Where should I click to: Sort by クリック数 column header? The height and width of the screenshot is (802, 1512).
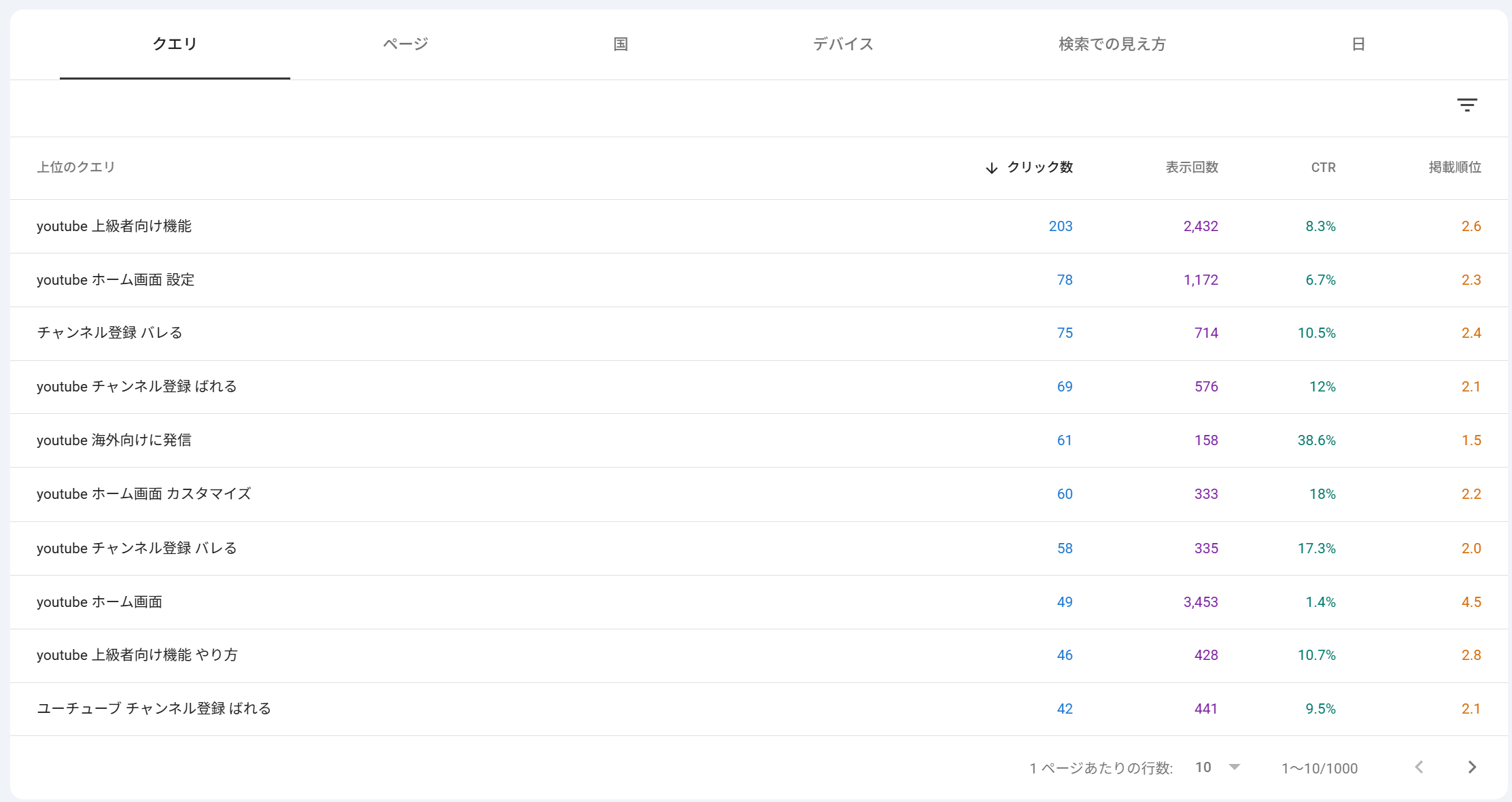1039,167
